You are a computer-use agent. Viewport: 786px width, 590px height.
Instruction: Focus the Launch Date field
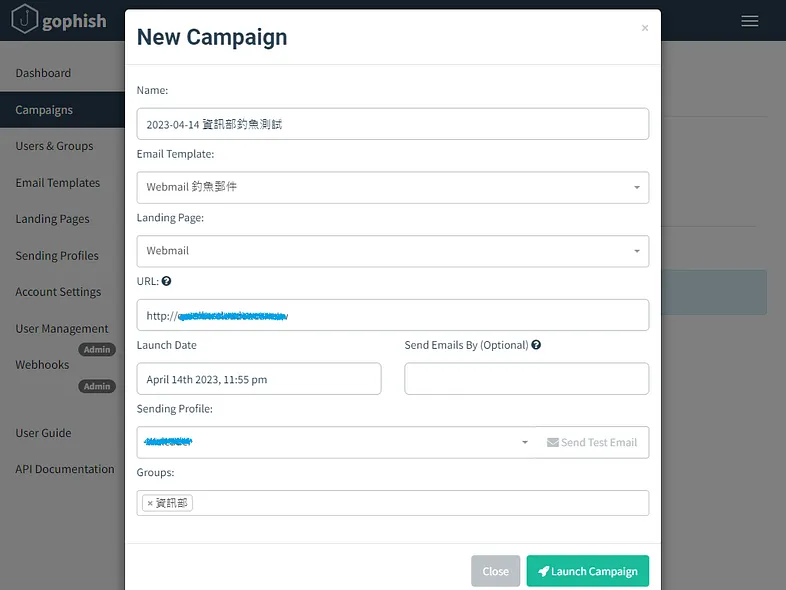click(258, 379)
